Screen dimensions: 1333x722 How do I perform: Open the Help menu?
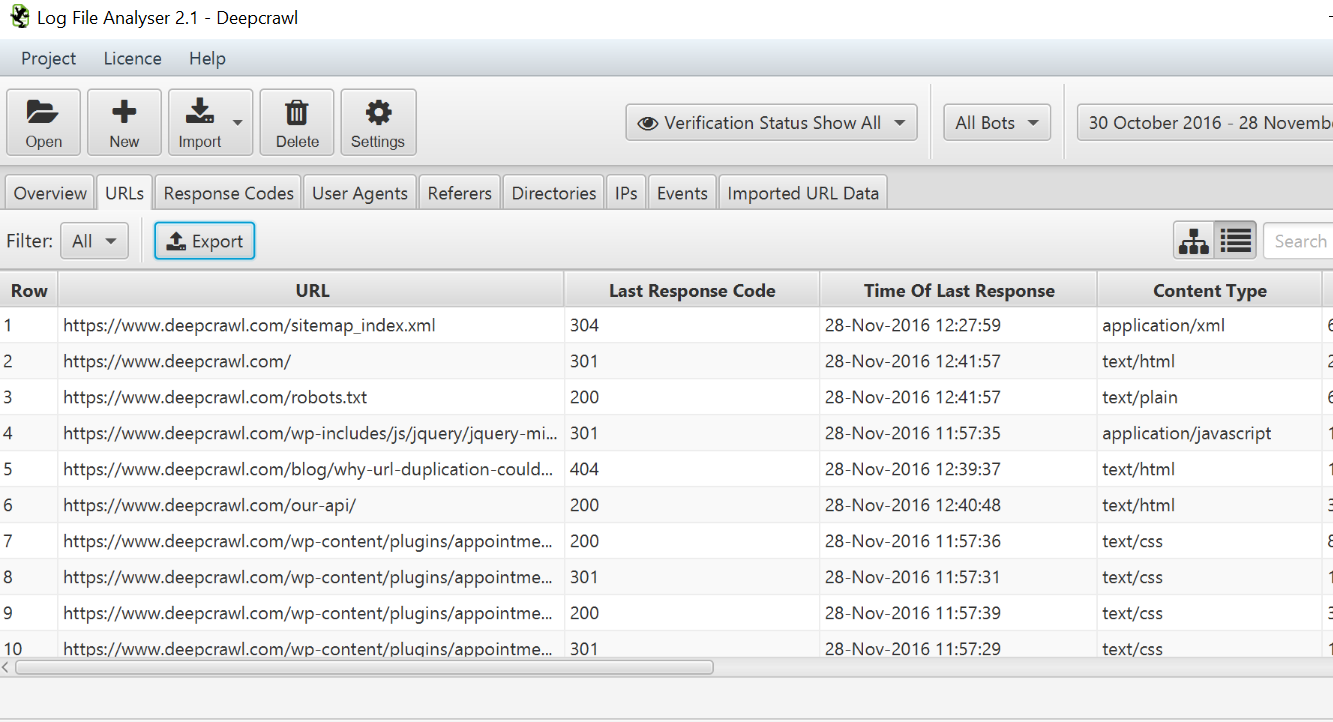(207, 59)
